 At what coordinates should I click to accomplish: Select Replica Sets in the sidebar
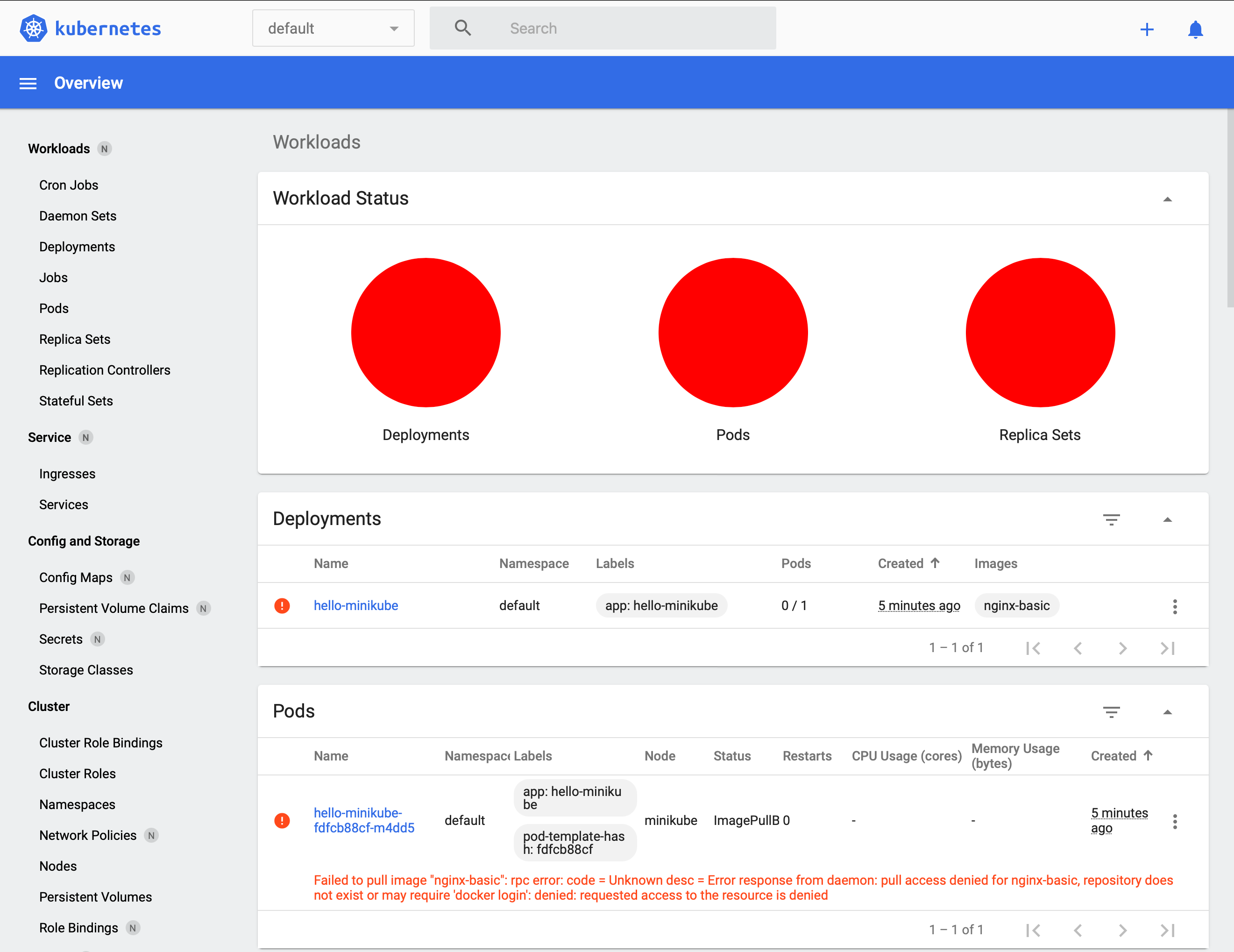point(75,339)
